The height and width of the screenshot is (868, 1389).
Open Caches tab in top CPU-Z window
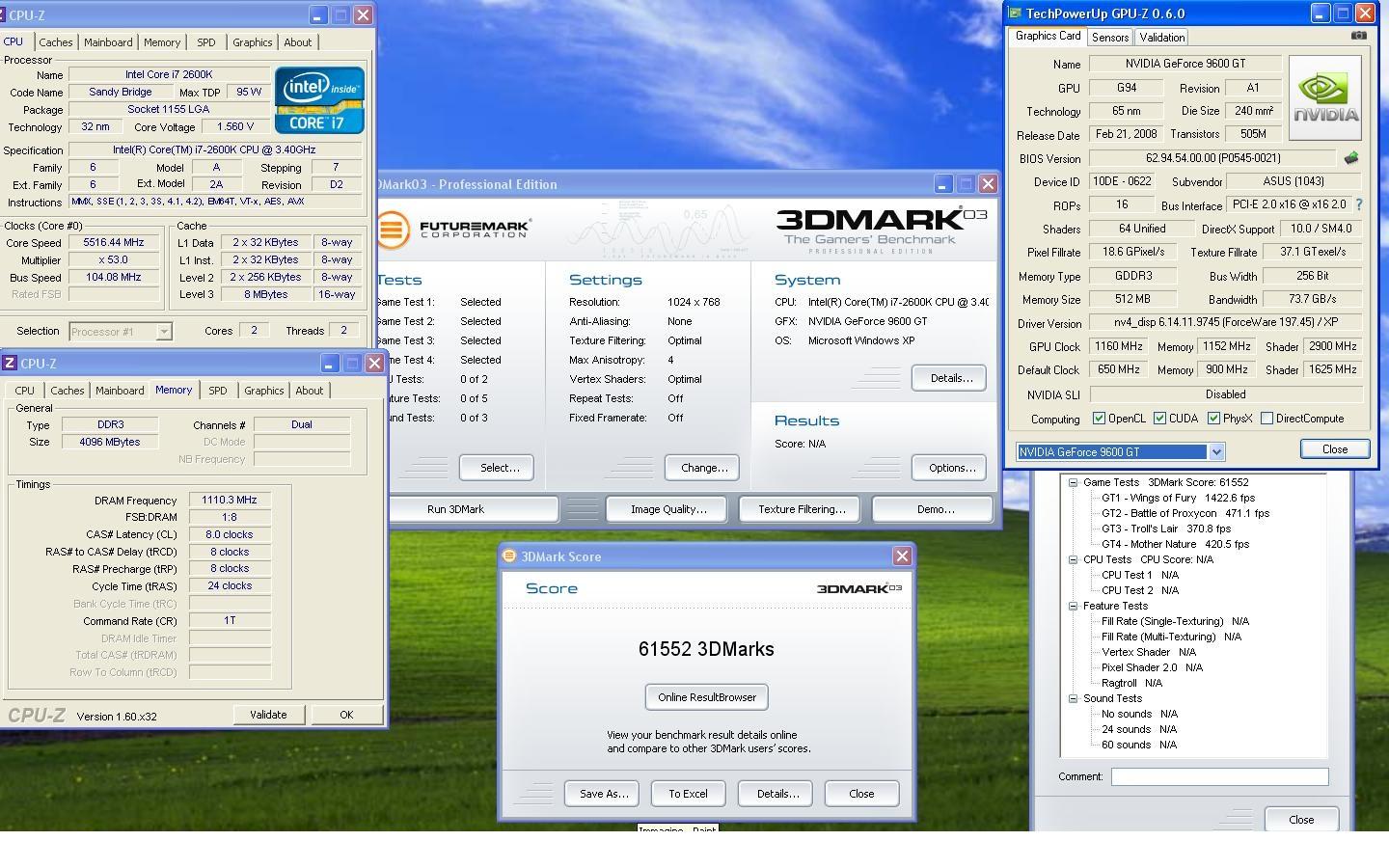(55, 42)
